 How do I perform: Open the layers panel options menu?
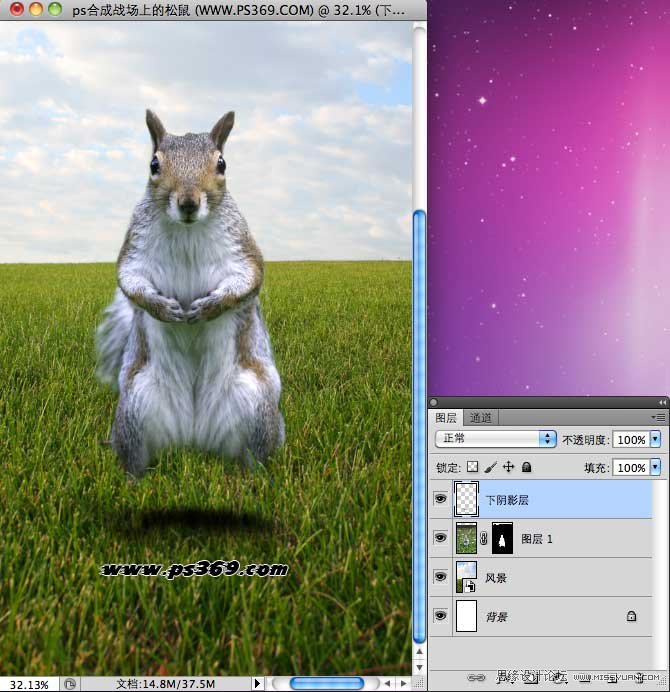pyautogui.click(x=659, y=417)
